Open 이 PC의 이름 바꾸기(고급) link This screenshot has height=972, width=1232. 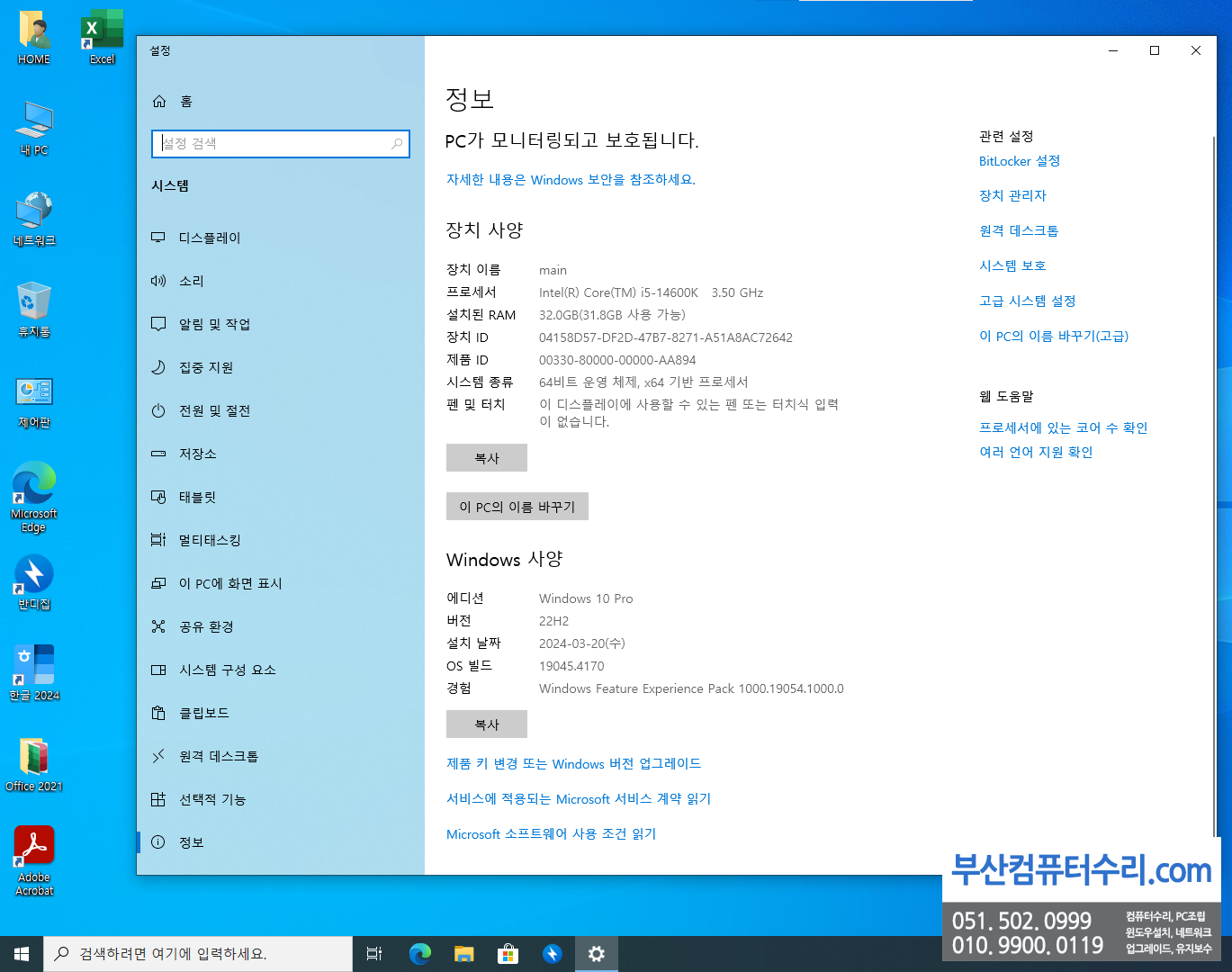point(1054,336)
